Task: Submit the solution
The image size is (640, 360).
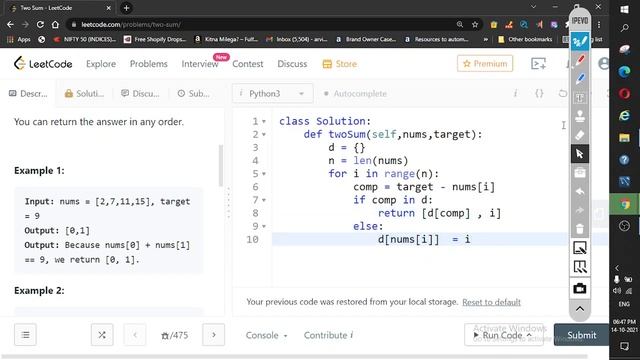Action: (x=581, y=335)
